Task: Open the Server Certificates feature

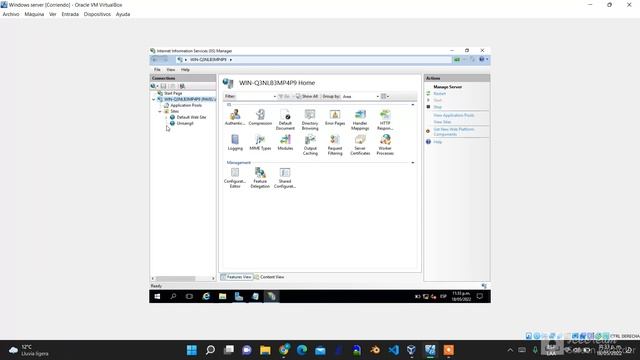Action: (360, 144)
